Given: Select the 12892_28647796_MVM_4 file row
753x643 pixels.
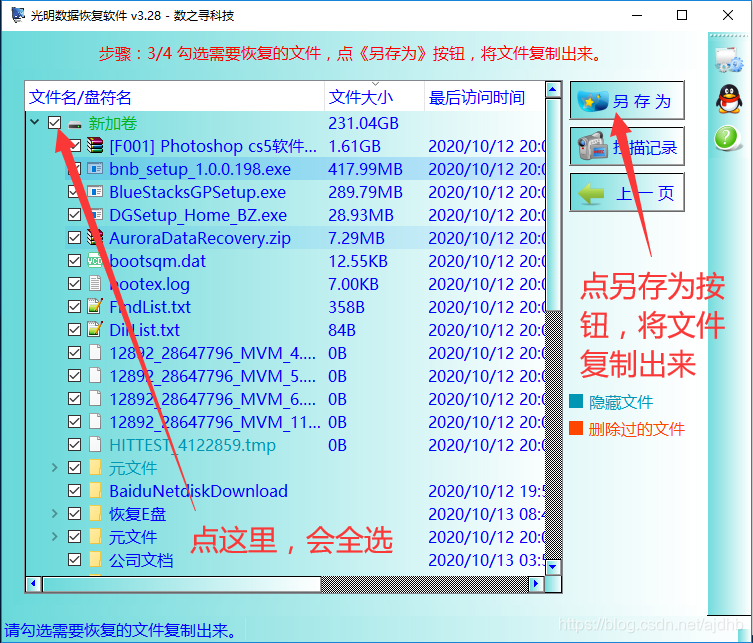Looking at the screenshot, I should [x=304, y=353].
